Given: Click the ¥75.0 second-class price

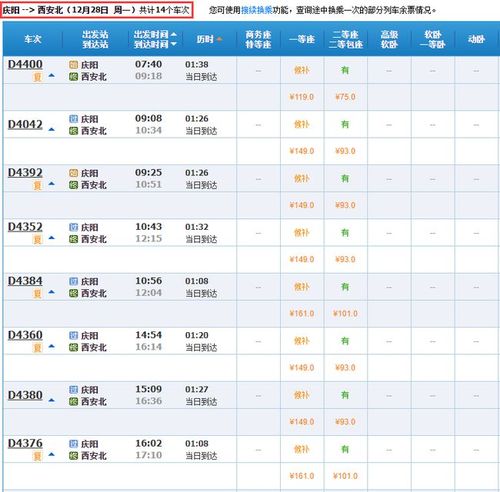Looking at the screenshot, I should (x=345, y=97).
